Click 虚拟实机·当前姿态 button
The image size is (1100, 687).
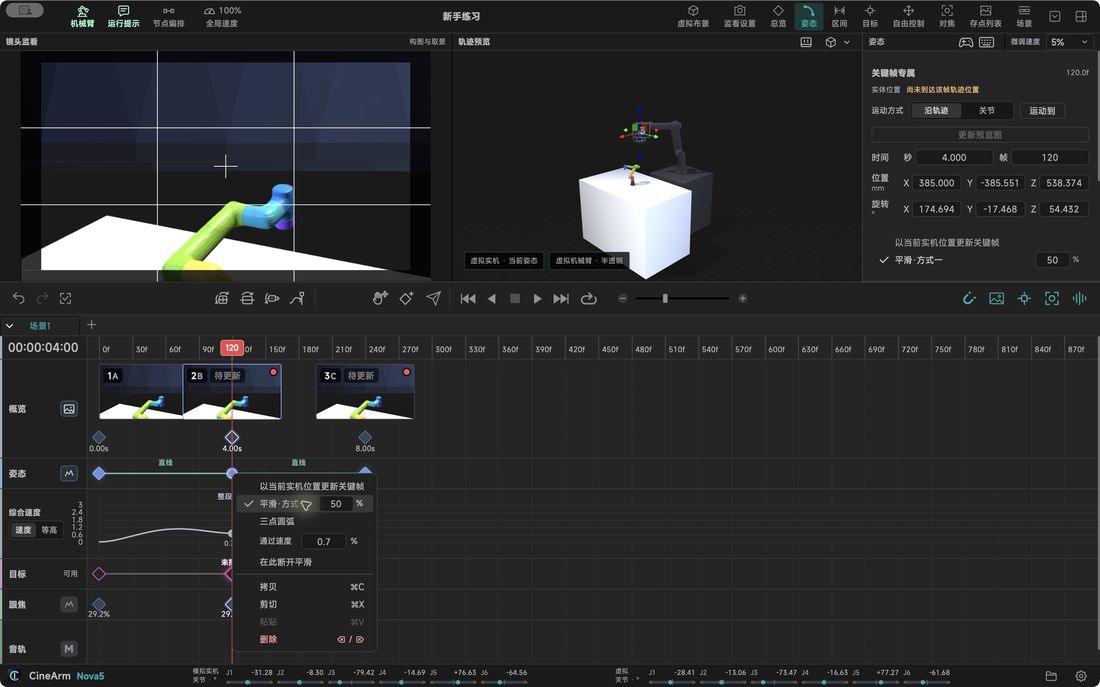[504, 260]
